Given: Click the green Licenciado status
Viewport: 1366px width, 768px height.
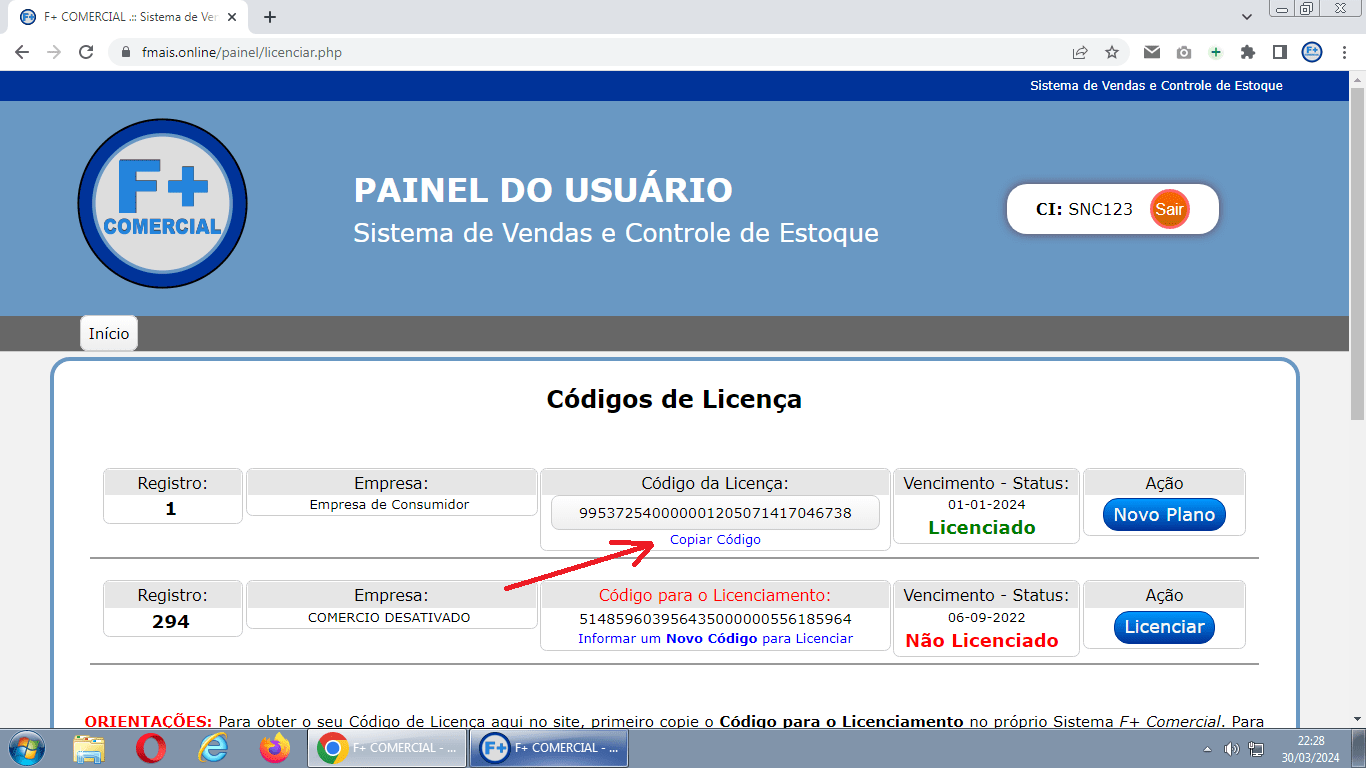Looking at the screenshot, I should coord(982,528).
